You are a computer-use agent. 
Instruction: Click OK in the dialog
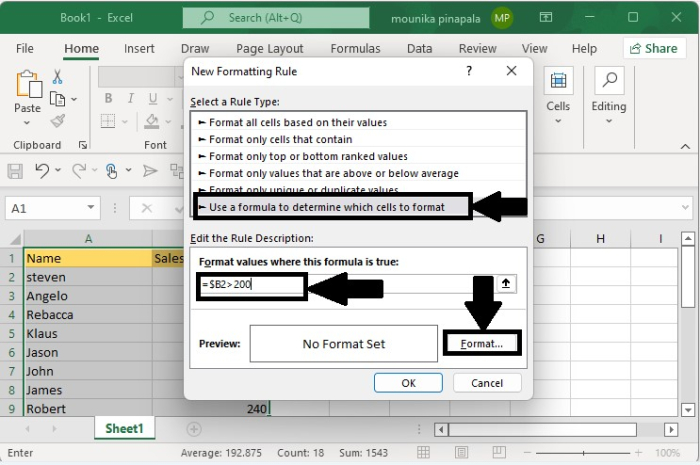(408, 383)
